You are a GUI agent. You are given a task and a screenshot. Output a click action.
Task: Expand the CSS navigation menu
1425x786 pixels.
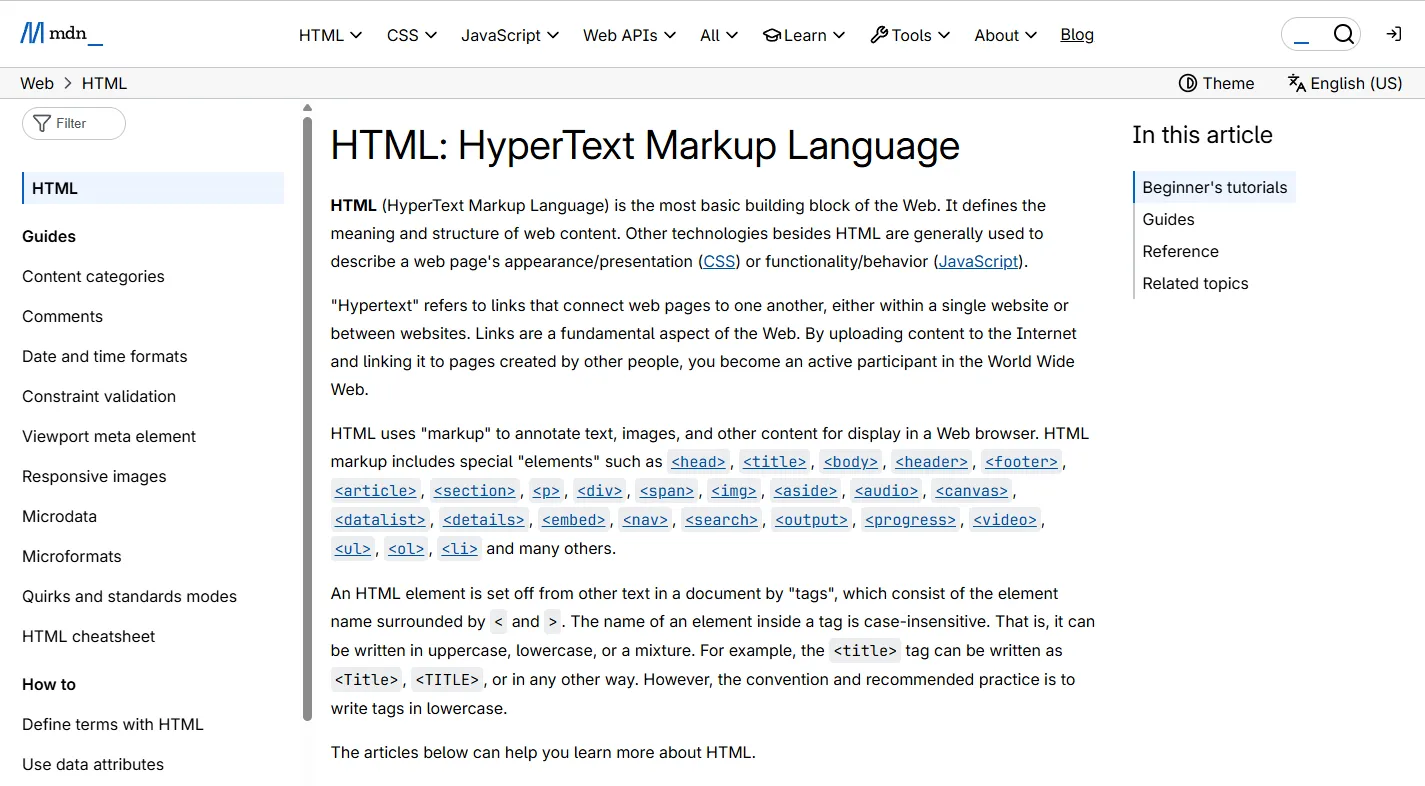pos(412,35)
